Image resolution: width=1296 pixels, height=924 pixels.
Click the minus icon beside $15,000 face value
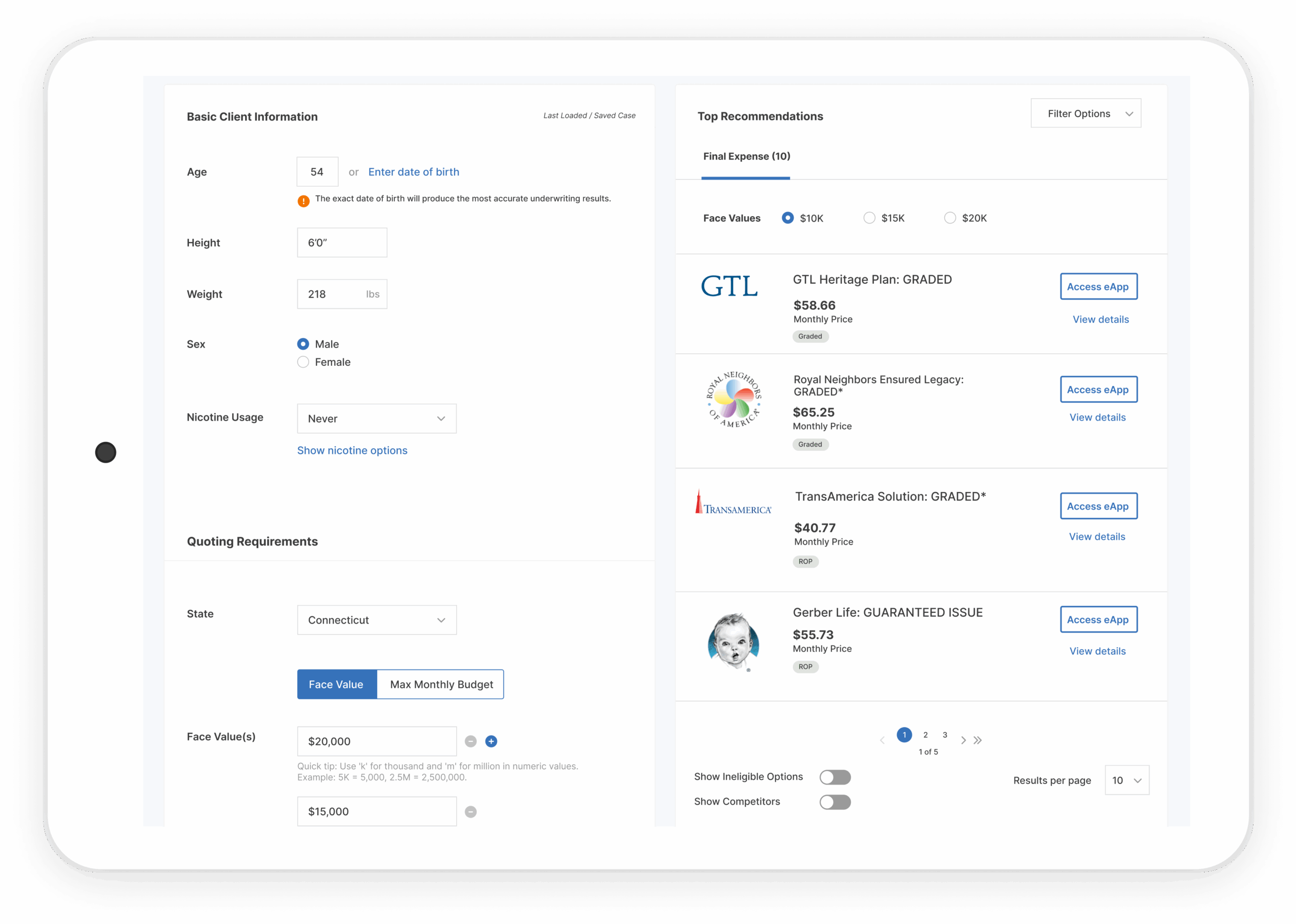[470, 812]
